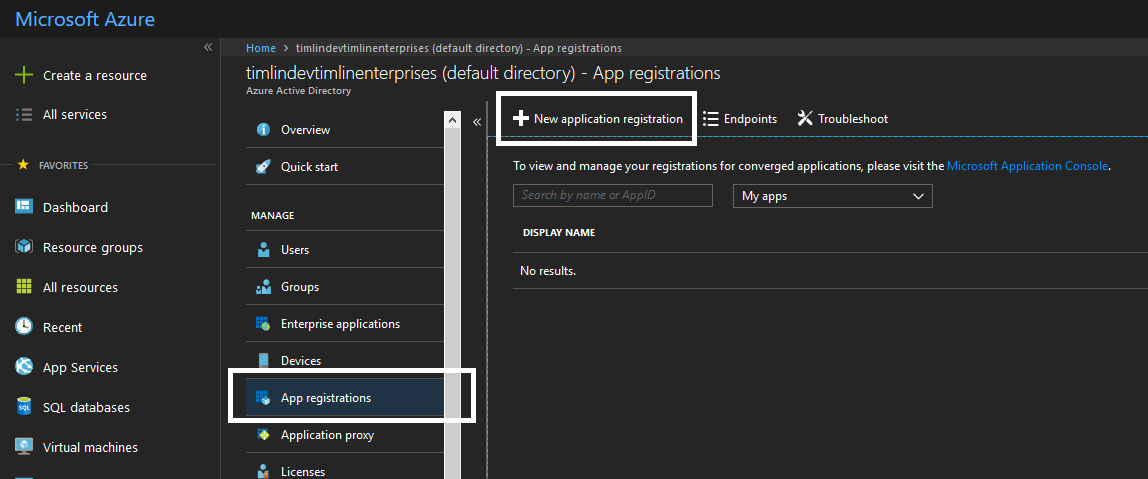Screen dimensions: 1148x479
Task: Open SQL databases icon
Action: point(24,407)
